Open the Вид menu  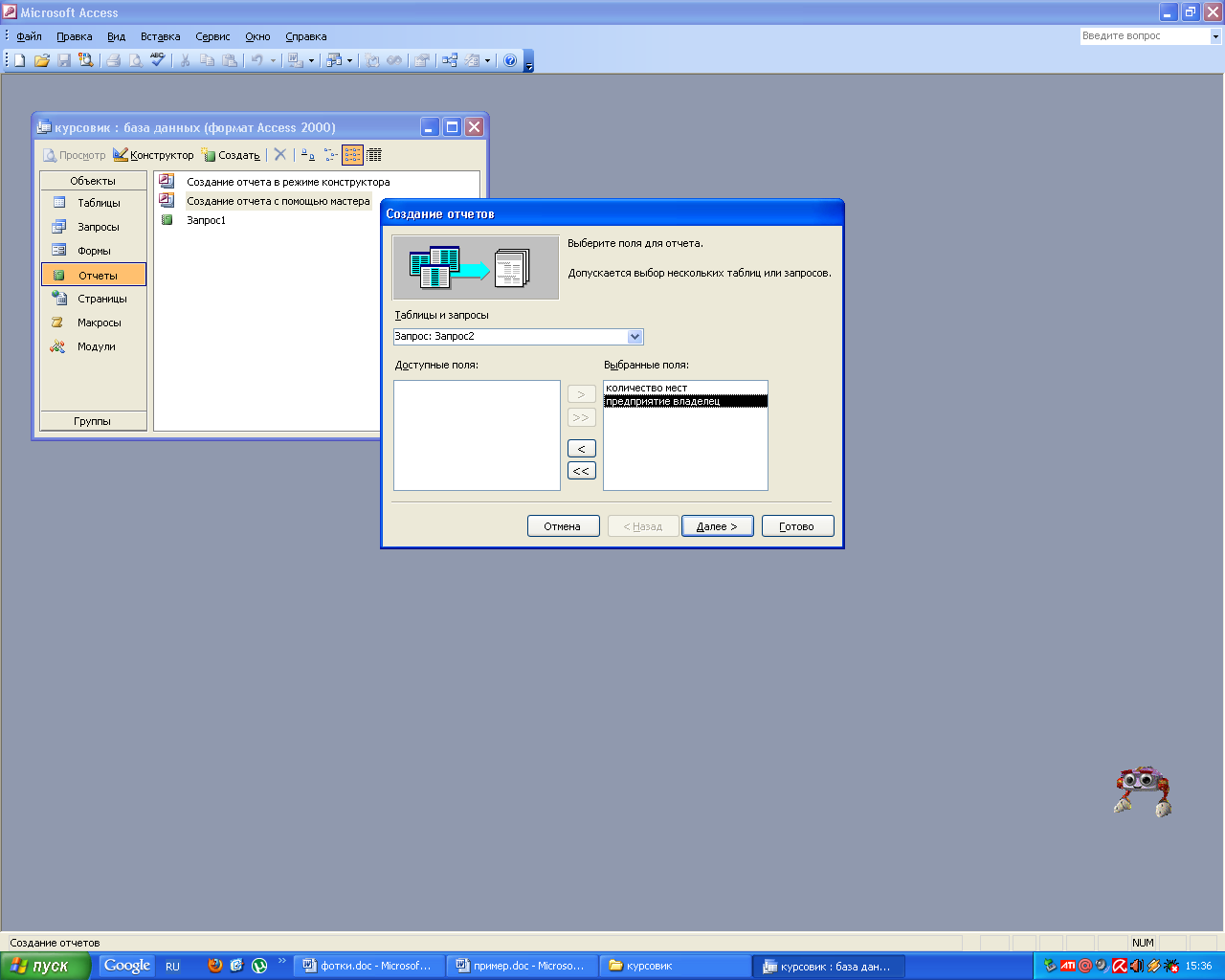point(116,36)
